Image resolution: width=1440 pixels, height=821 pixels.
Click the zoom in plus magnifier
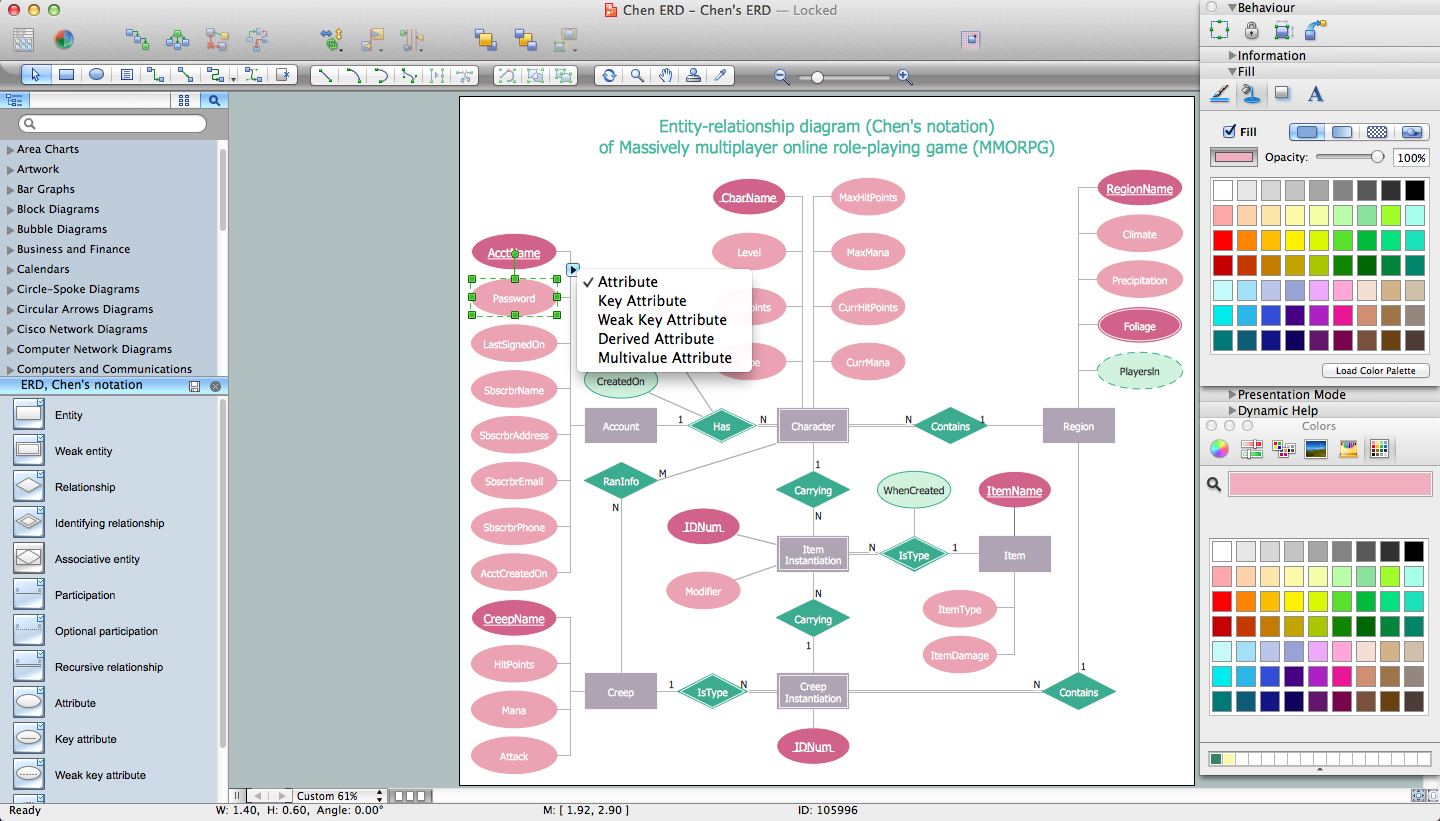click(904, 76)
